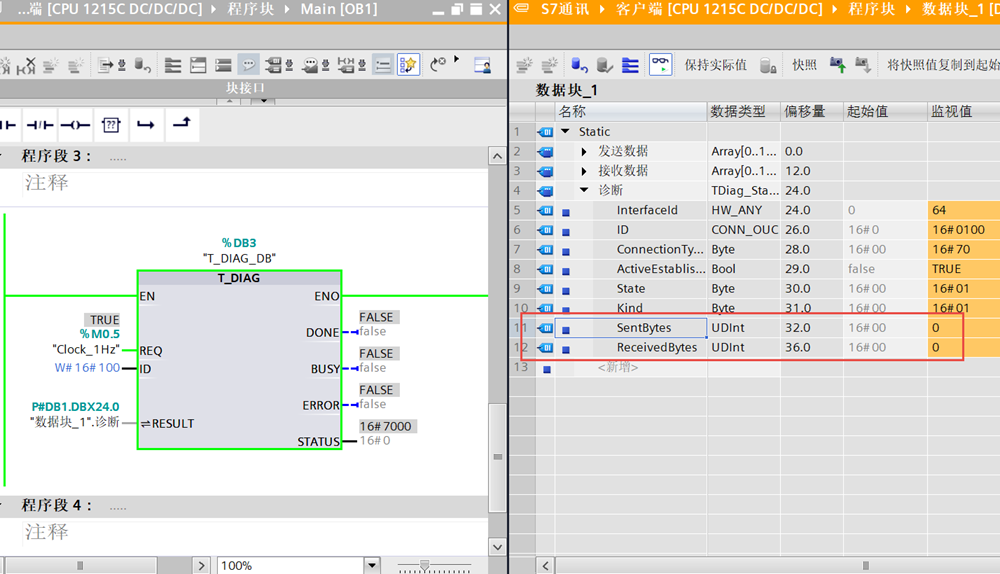
Task: Insert an empty box instruction
Action: pos(111,125)
